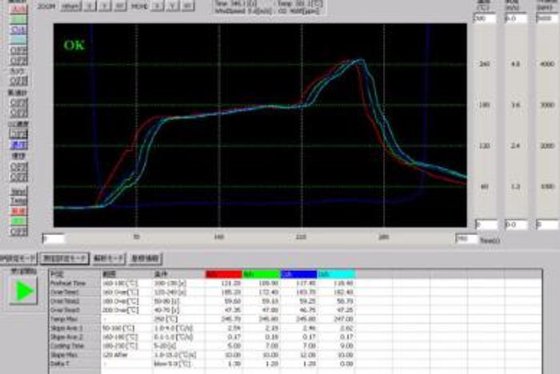This screenshot has height=374, width=560.
Task: Click the green channel header swatch in table
Action: point(261,274)
